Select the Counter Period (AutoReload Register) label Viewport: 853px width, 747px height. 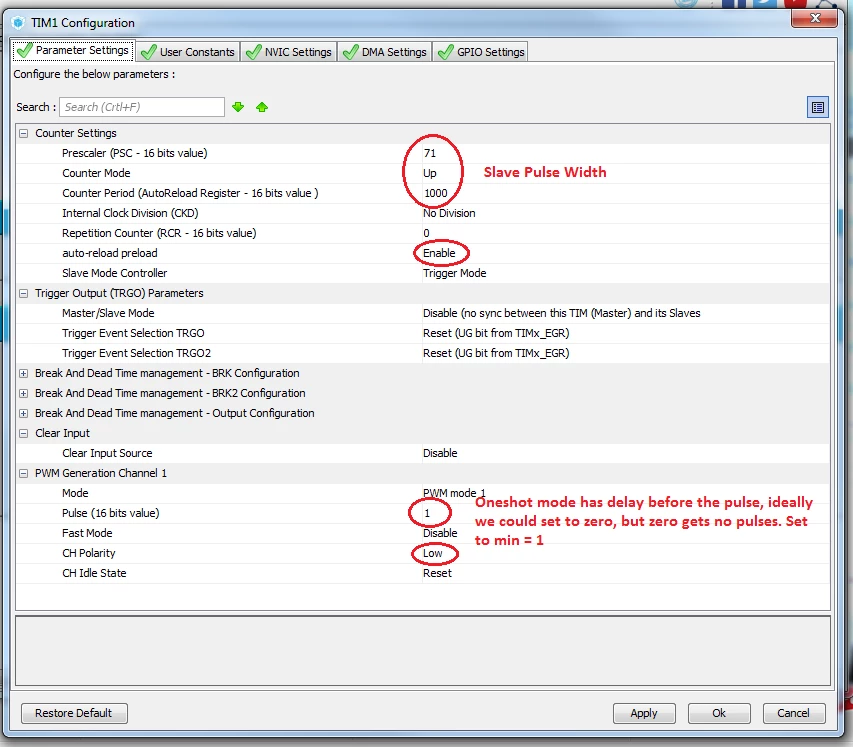(190, 193)
